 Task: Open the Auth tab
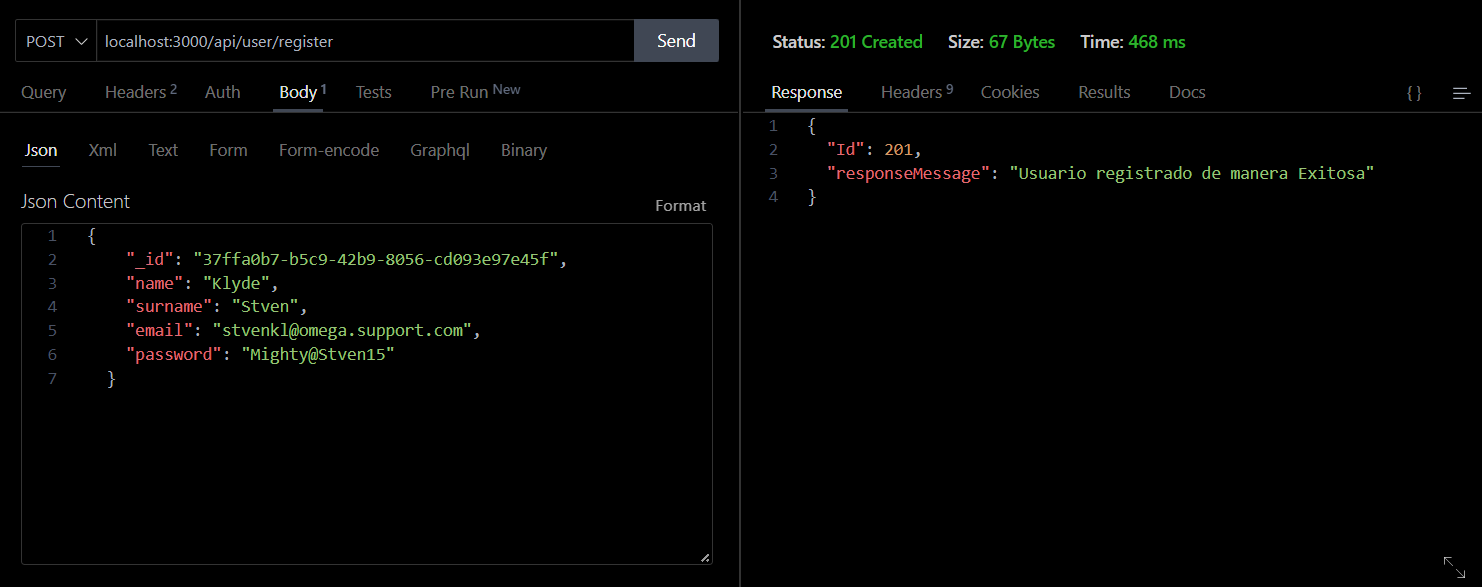[x=223, y=92]
